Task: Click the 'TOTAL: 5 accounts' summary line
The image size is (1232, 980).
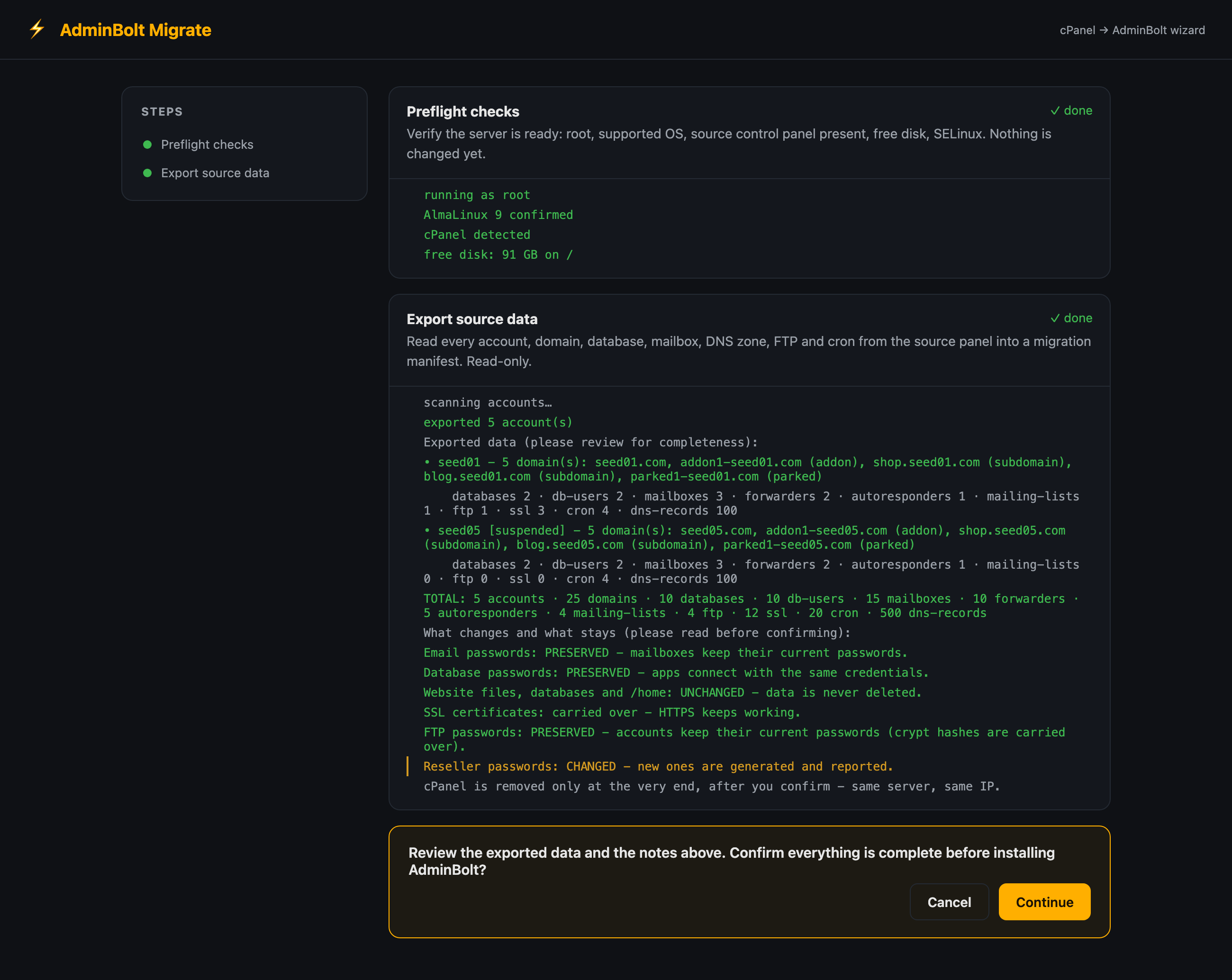Action: pyautogui.click(x=752, y=606)
